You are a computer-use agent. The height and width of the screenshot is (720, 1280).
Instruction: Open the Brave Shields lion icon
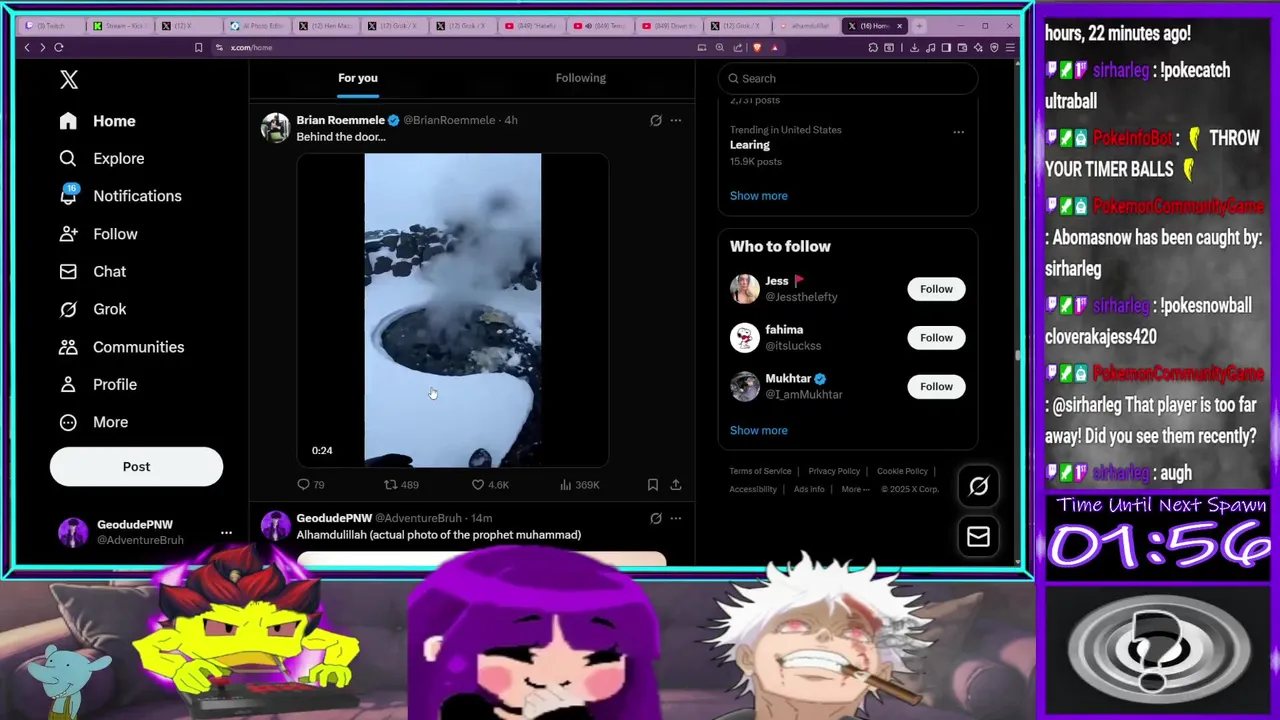[x=757, y=47]
